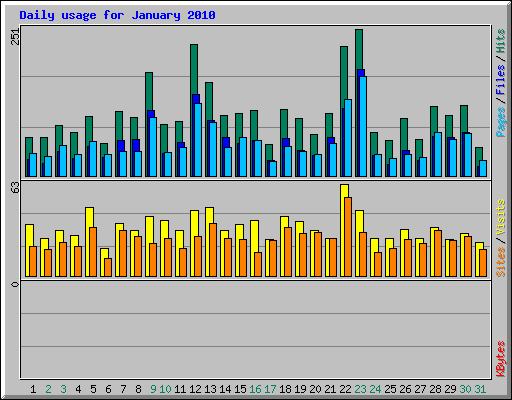Click day label '24' on the x-axis

pyautogui.click(x=375, y=389)
